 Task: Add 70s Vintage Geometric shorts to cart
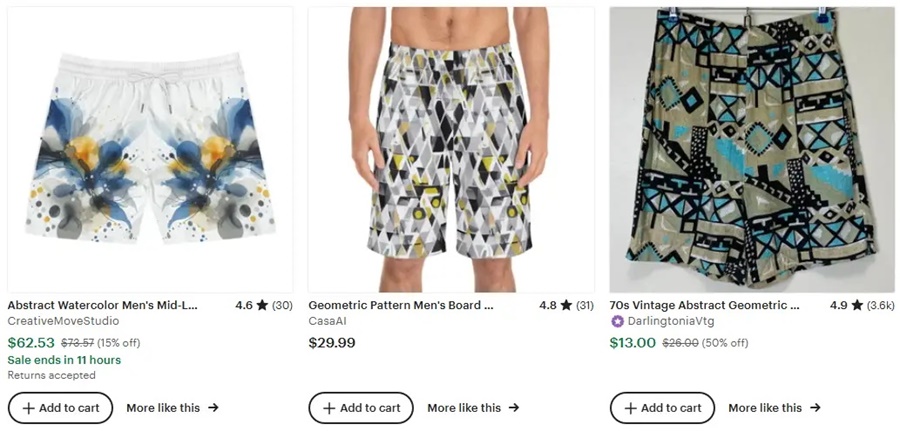click(662, 408)
